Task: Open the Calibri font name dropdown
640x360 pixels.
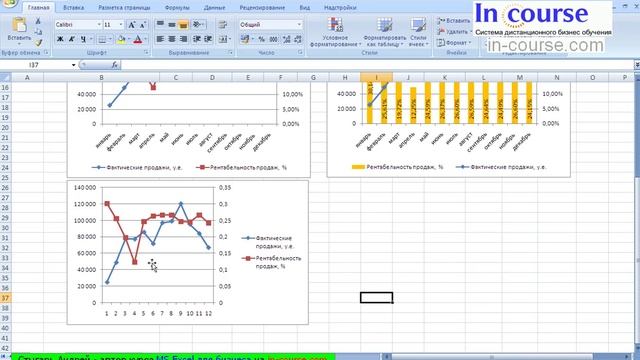Action: point(99,25)
